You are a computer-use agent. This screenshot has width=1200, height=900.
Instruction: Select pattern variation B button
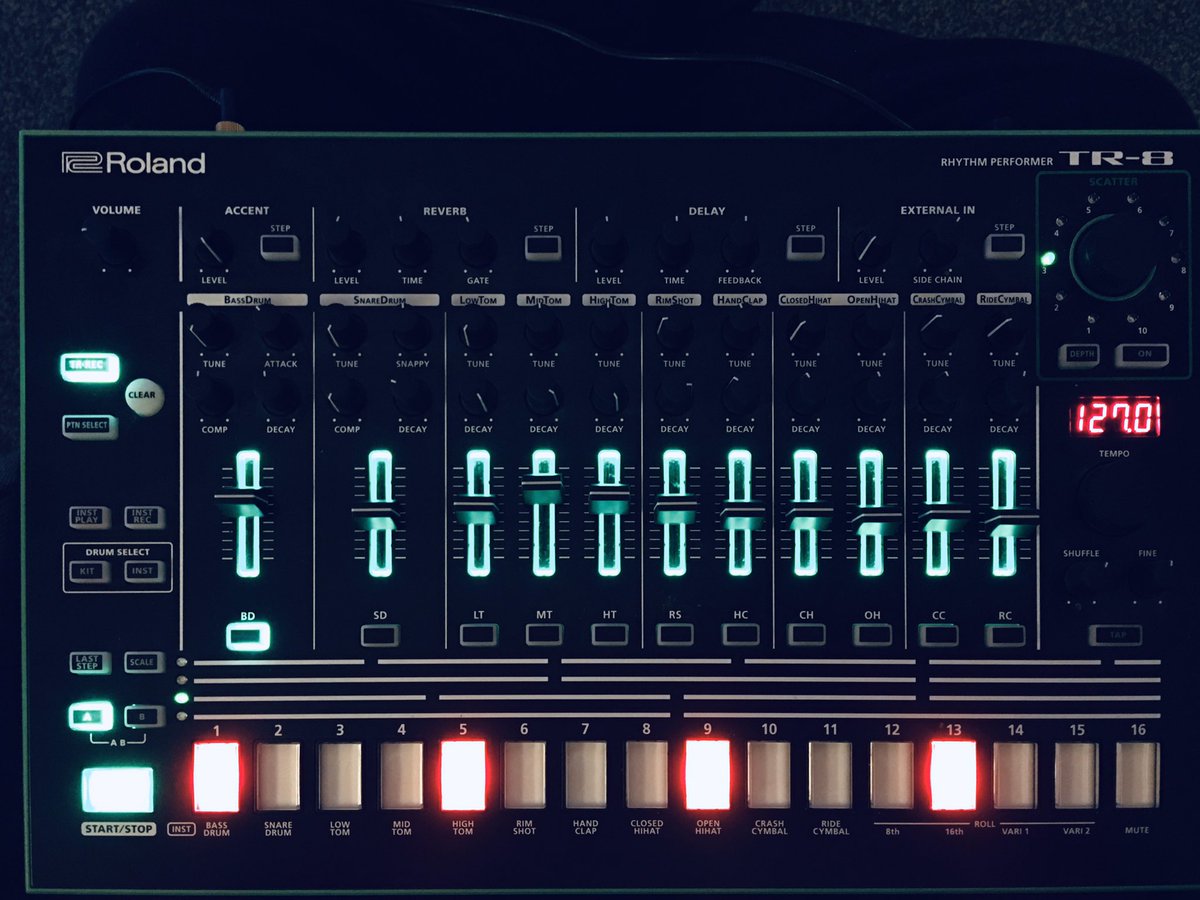pos(143,716)
